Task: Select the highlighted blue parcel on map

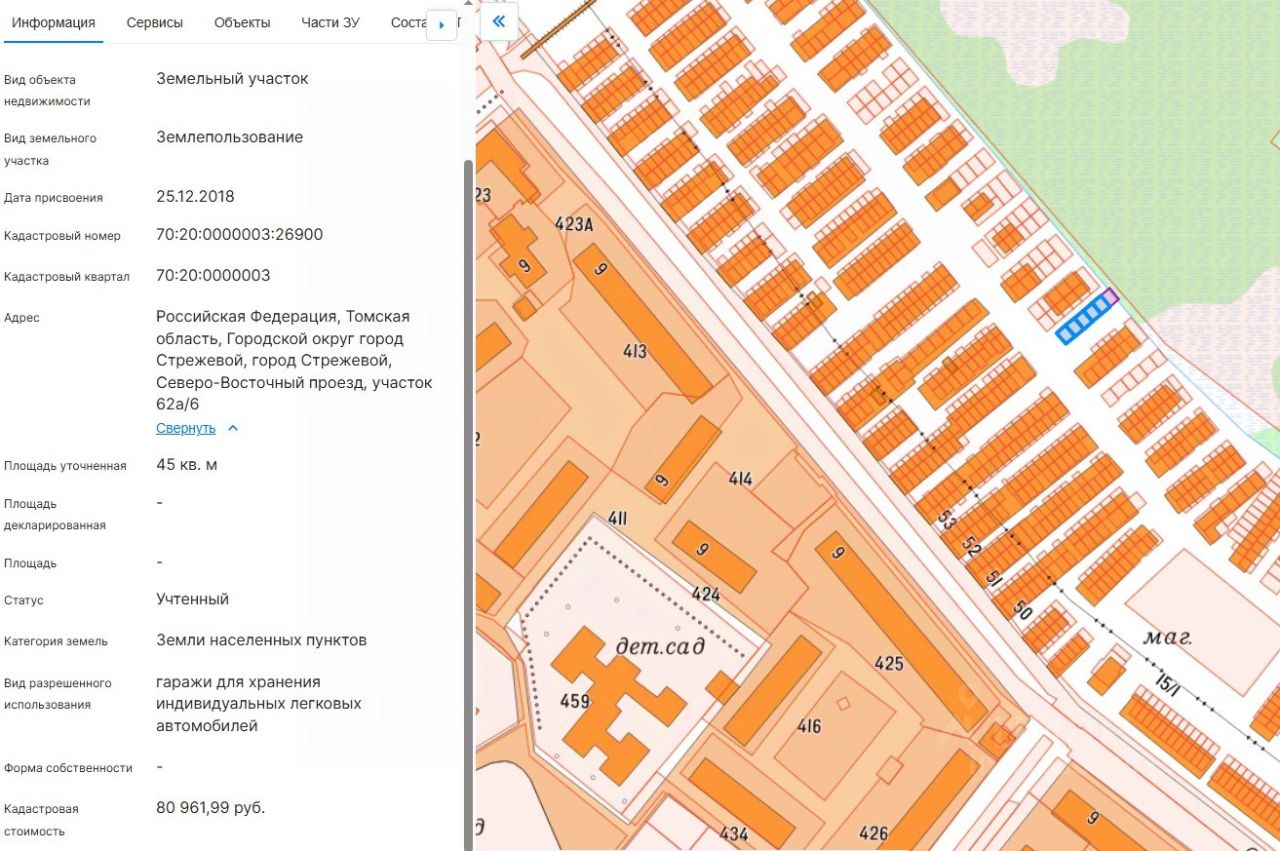Action: point(1085,318)
